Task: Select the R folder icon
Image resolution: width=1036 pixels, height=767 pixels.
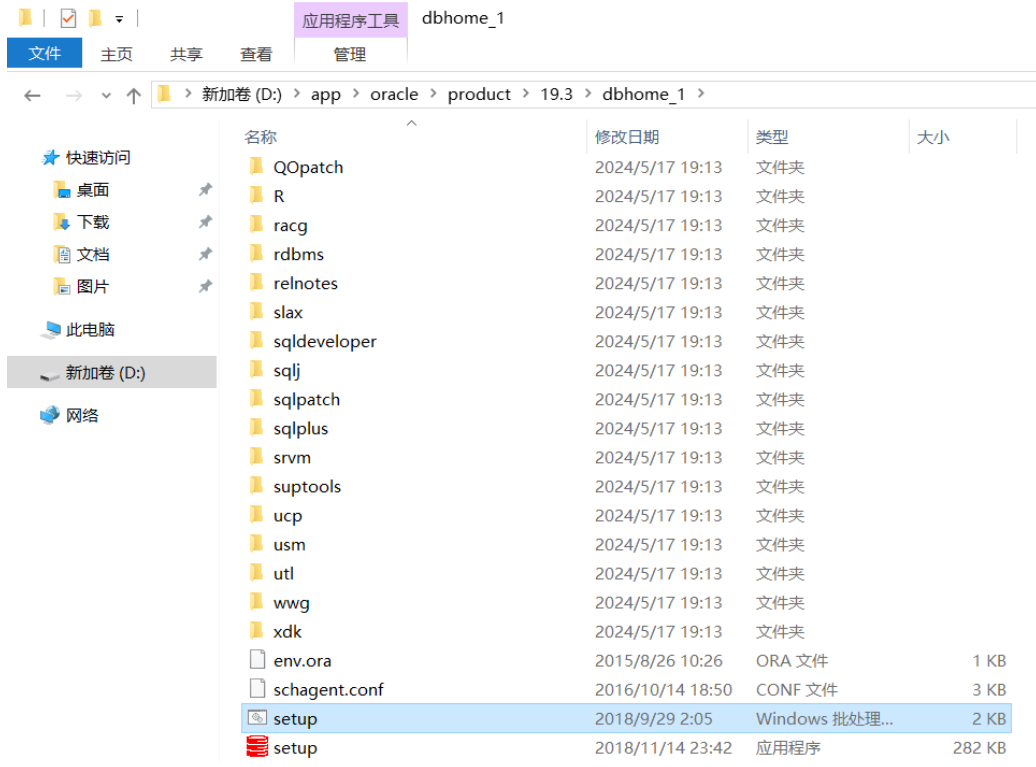Action: [257, 195]
